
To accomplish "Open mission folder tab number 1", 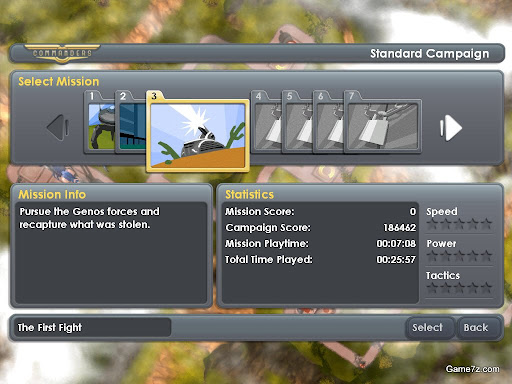I will pyautogui.click(x=92, y=96).
